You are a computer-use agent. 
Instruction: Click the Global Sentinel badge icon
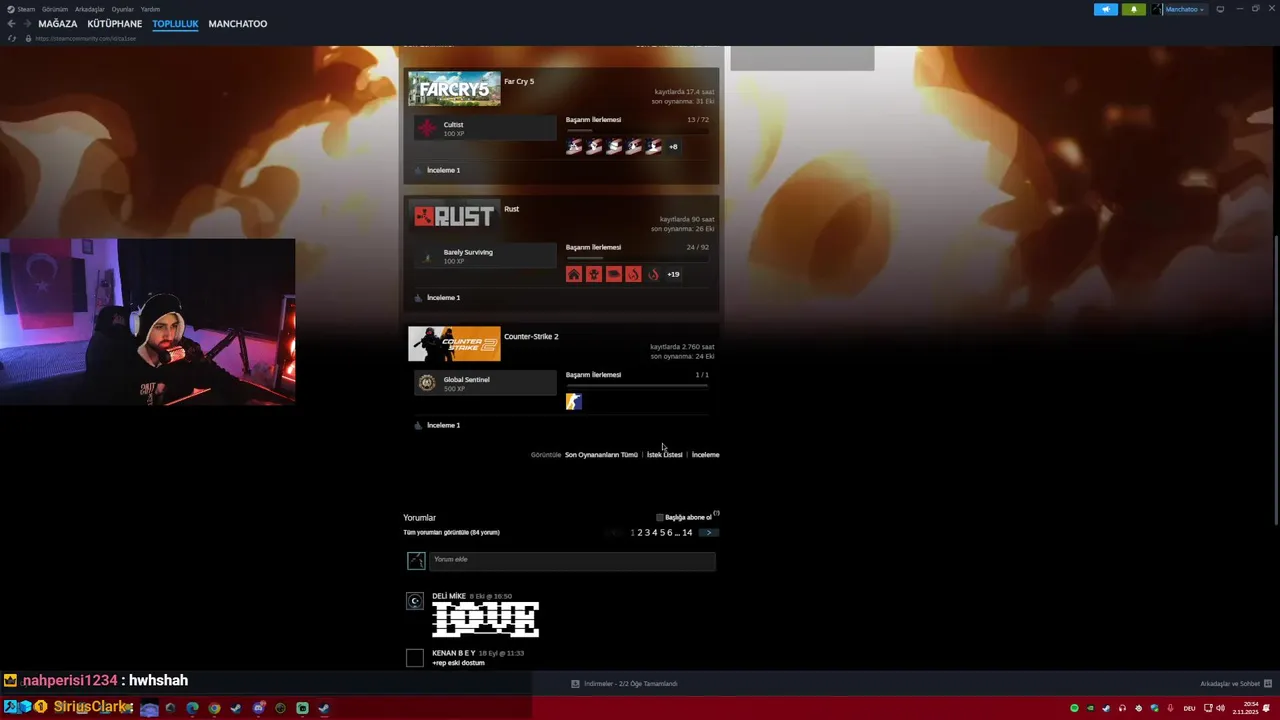click(427, 383)
